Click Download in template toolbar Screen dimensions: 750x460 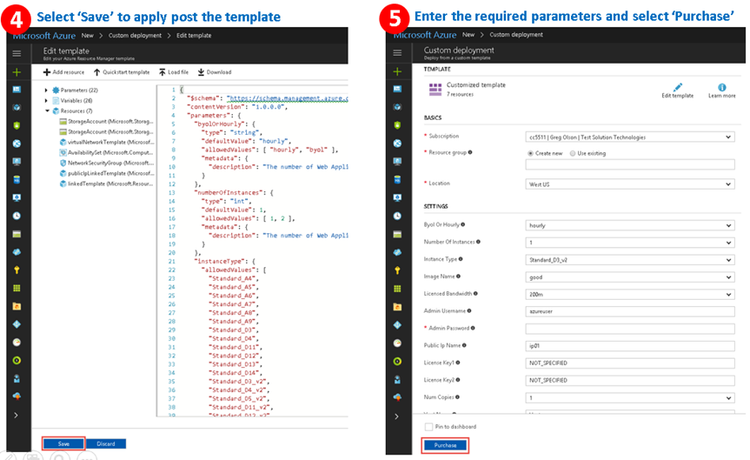[214, 72]
